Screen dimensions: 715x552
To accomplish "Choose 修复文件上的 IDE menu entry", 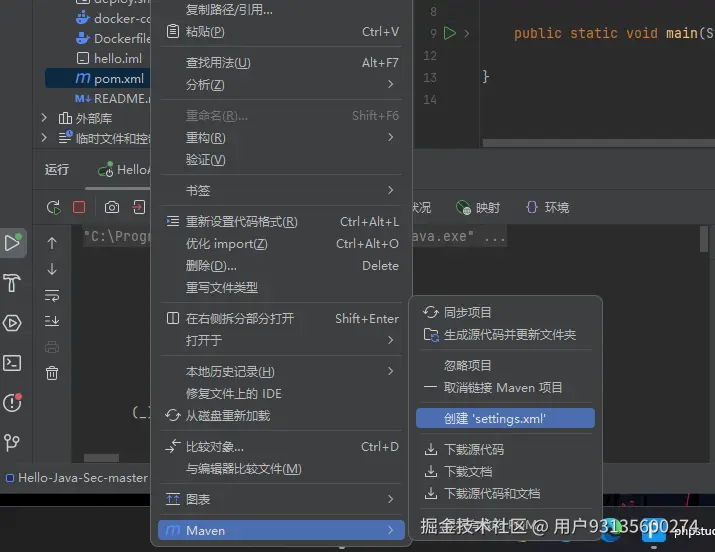I will click(x=281, y=393).
